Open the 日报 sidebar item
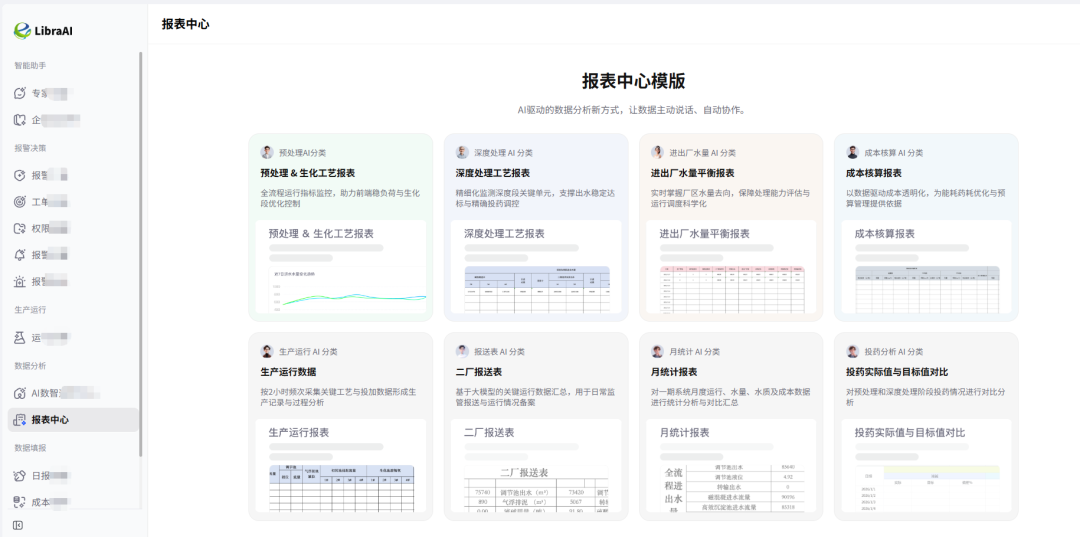1080x537 pixels. click(x=73, y=476)
